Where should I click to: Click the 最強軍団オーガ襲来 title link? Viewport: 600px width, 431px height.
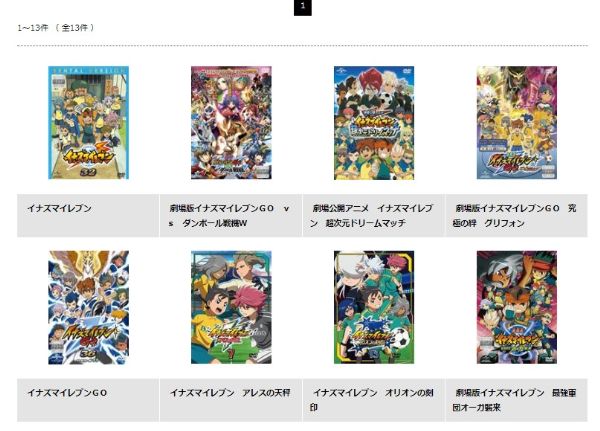click(514, 400)
